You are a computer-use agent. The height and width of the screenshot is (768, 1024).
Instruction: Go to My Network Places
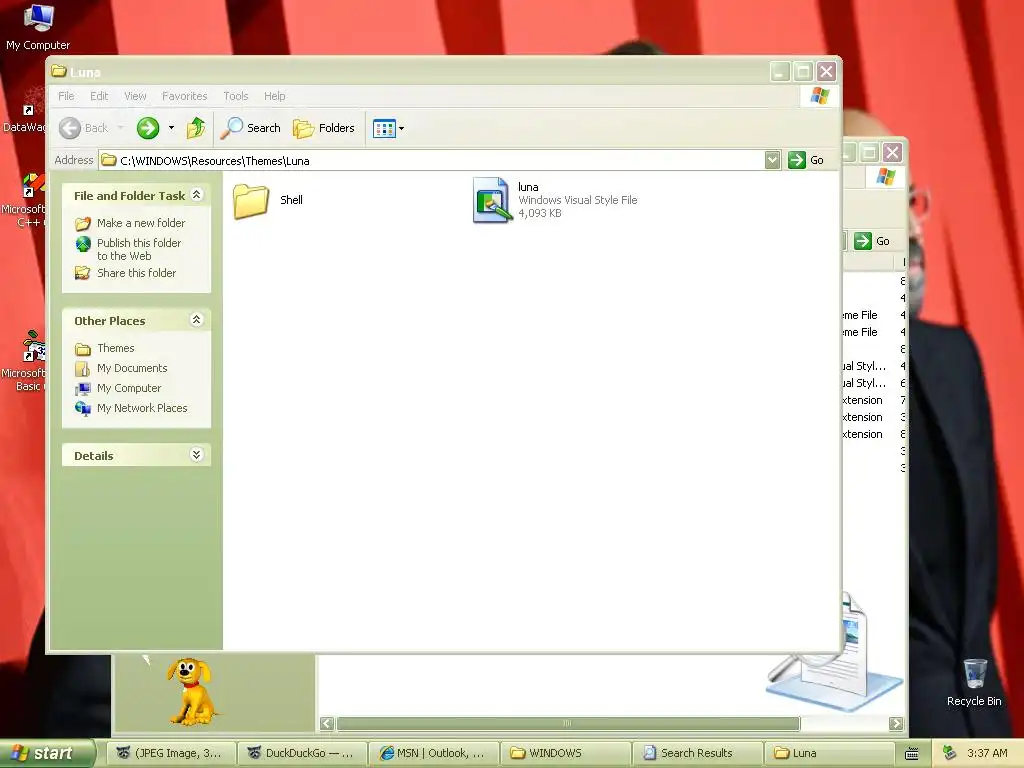click(x=142, y=408)
